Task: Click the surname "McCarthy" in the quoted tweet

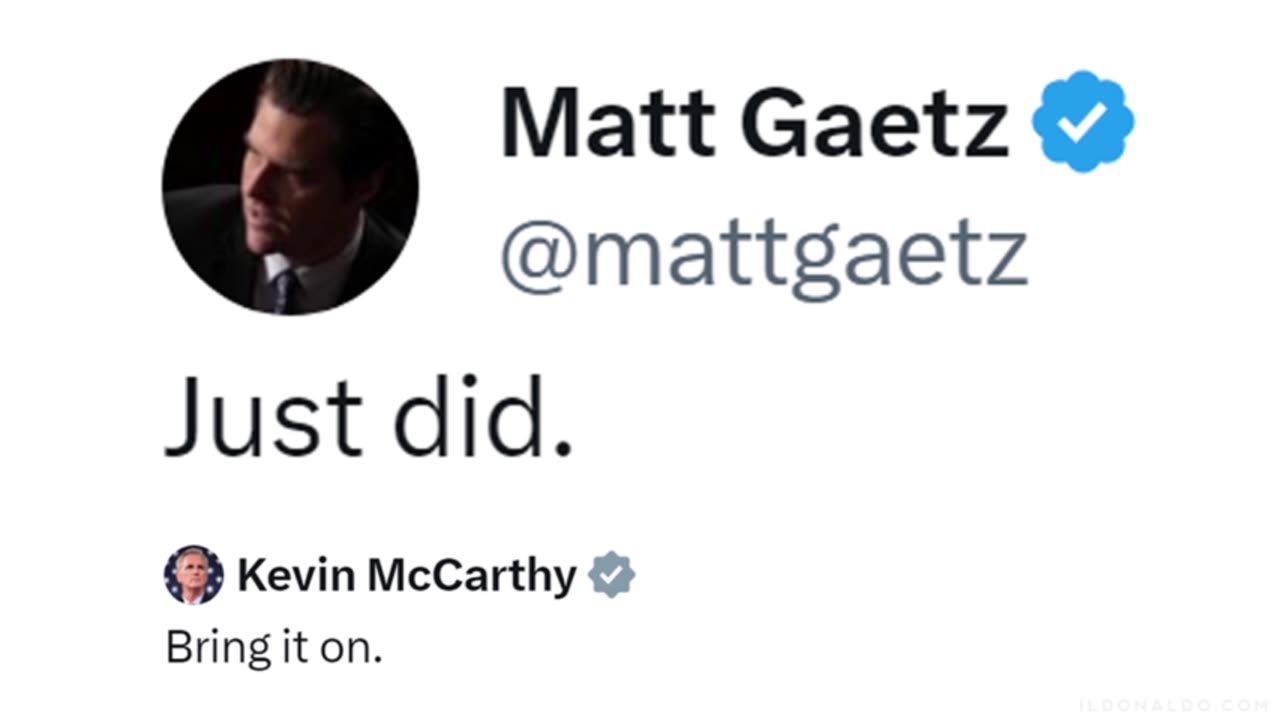Action: click(471, 575)
